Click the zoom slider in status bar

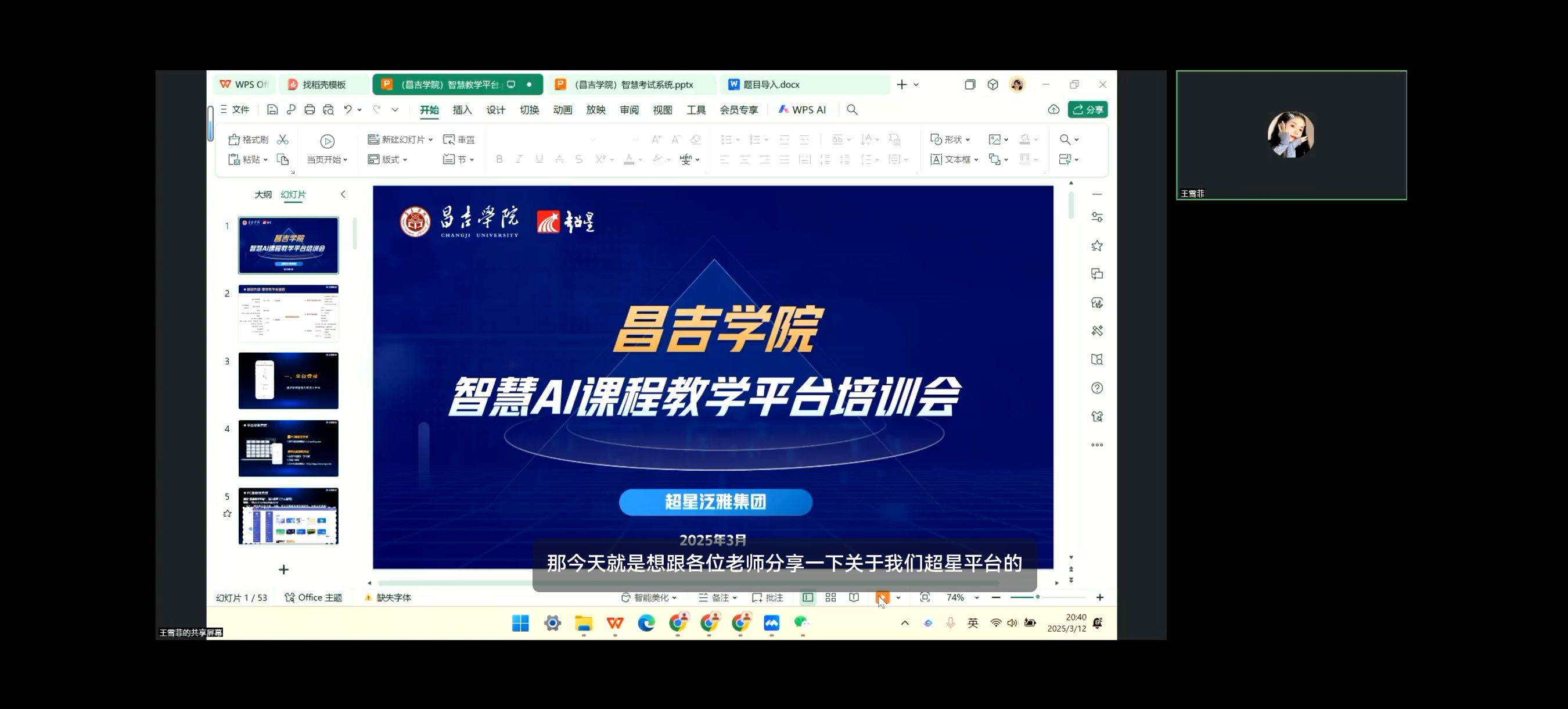click(1048, 597)
